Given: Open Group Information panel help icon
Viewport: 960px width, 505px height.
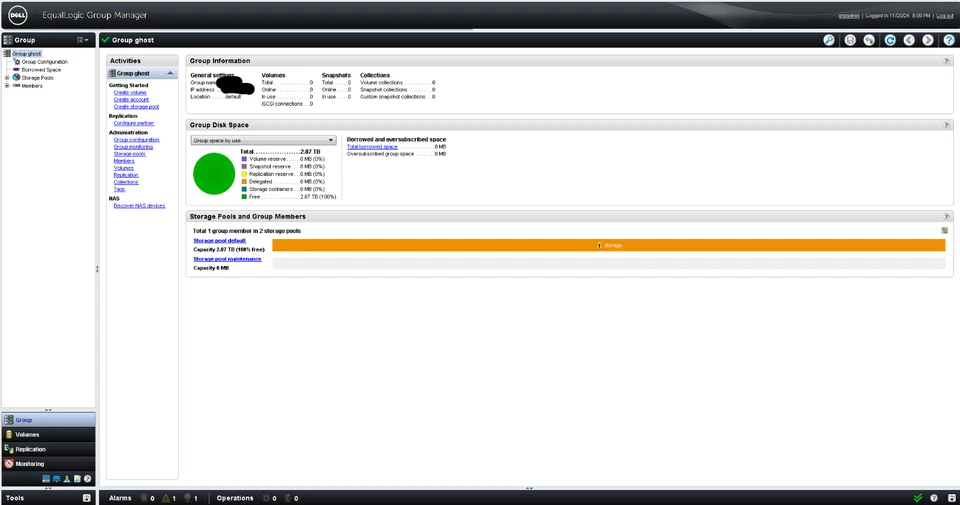Looking at the screenshot, I should point(947,61).
